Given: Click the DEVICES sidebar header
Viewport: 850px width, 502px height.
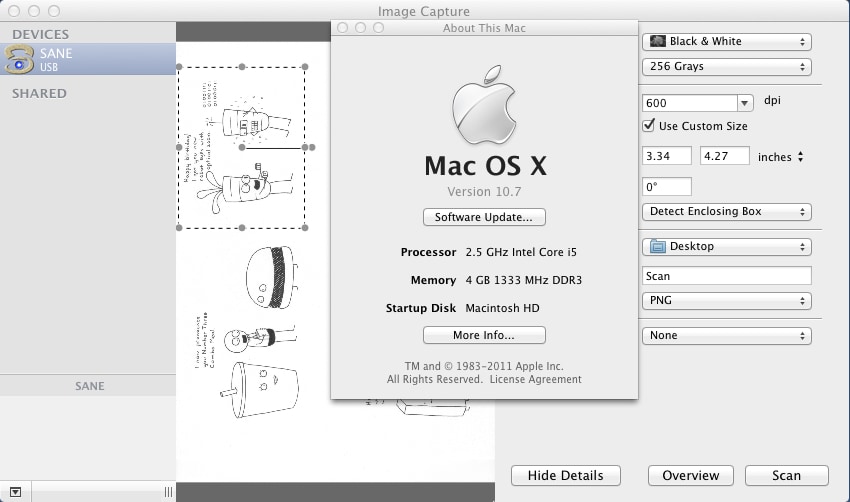Looking at the screenshot, I should pyautogui.click(x=41, y=35).
